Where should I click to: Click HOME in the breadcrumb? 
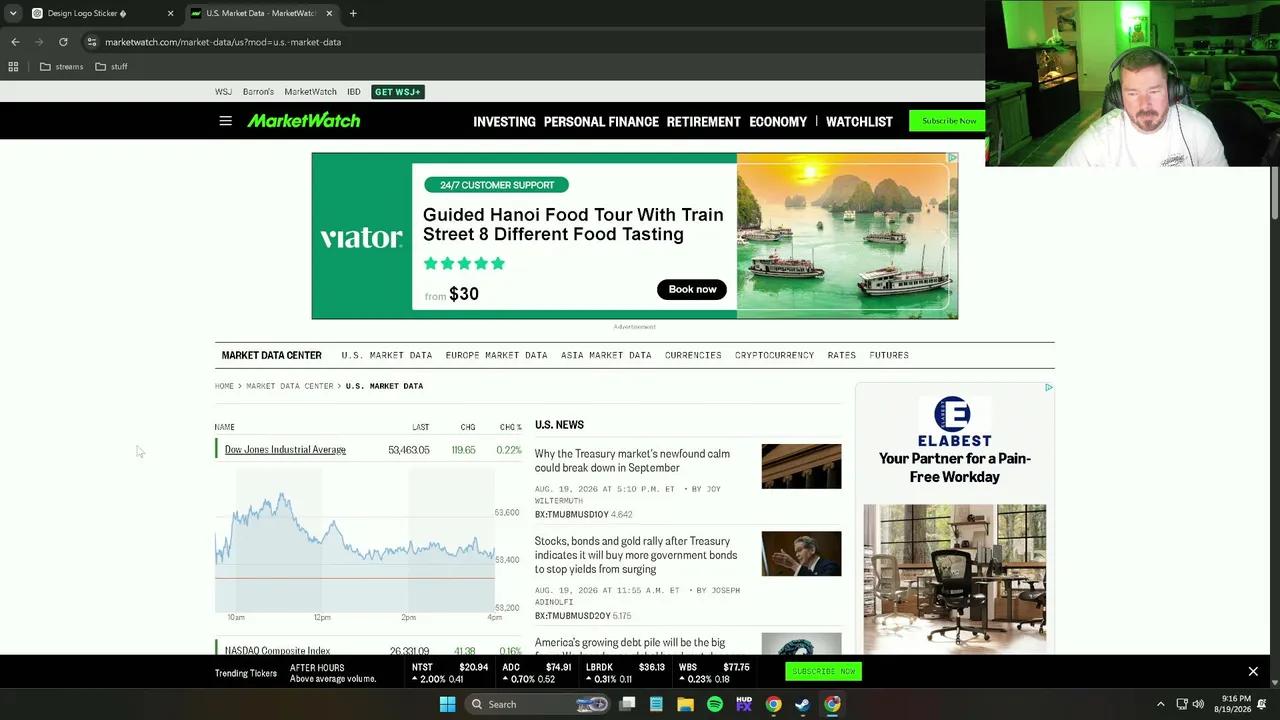224,386
